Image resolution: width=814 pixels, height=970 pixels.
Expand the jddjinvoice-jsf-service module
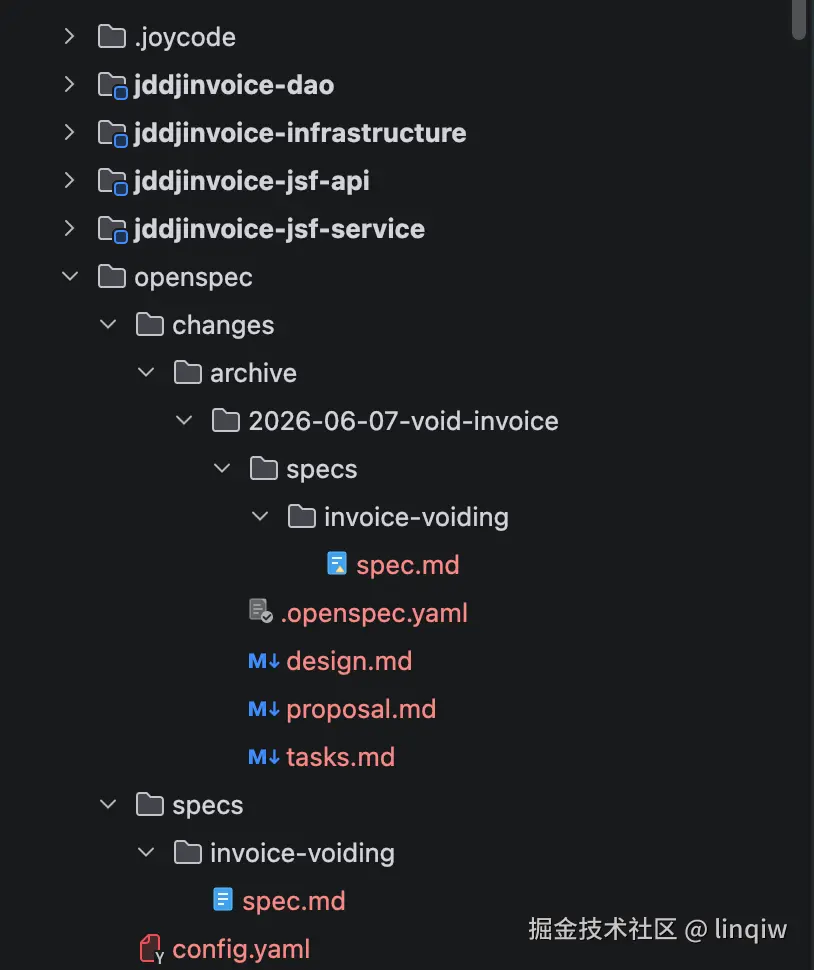pyautogui.click(x=69, y=228)
